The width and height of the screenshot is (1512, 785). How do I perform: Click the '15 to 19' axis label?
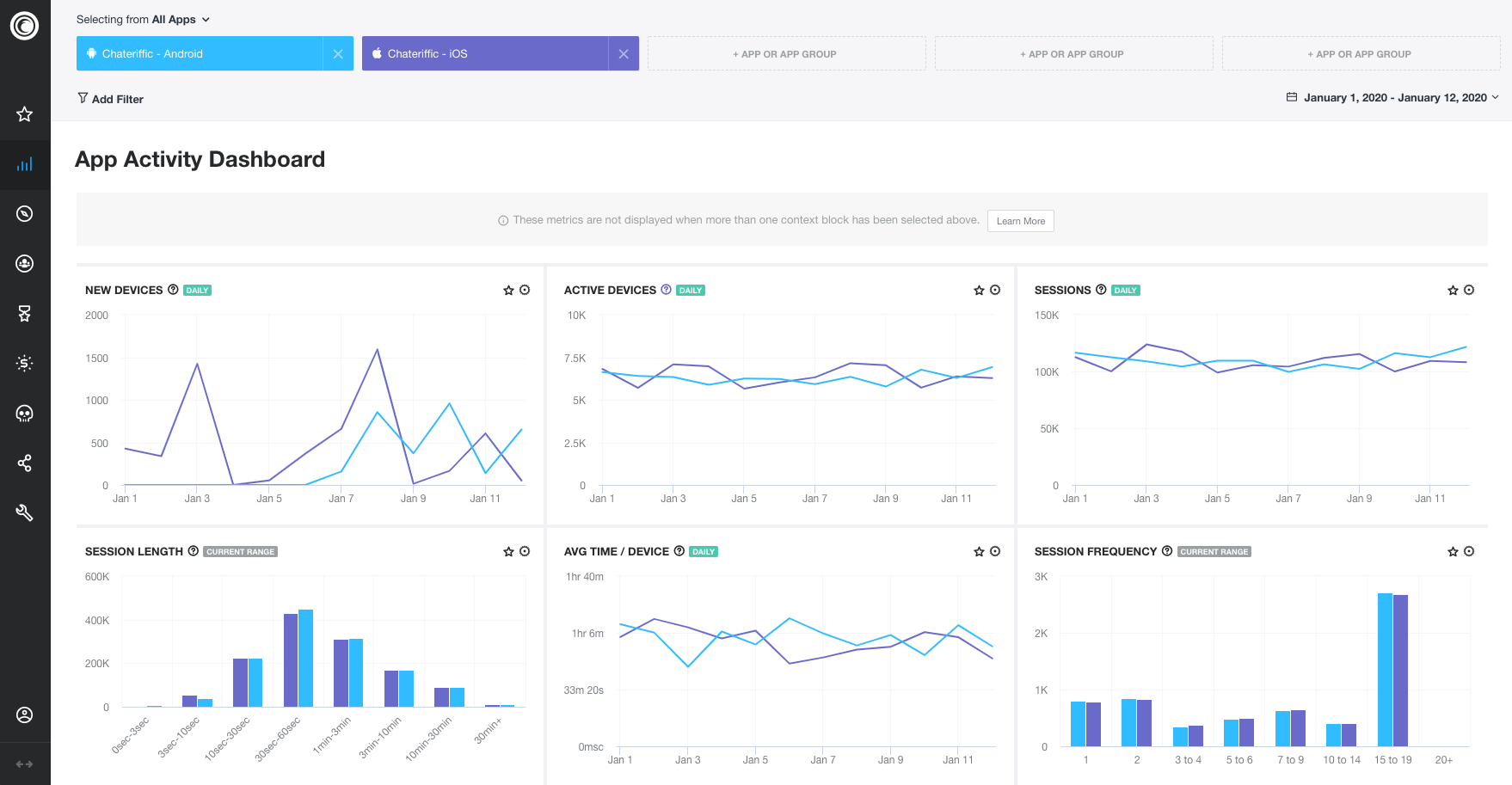coord(1392,760)
